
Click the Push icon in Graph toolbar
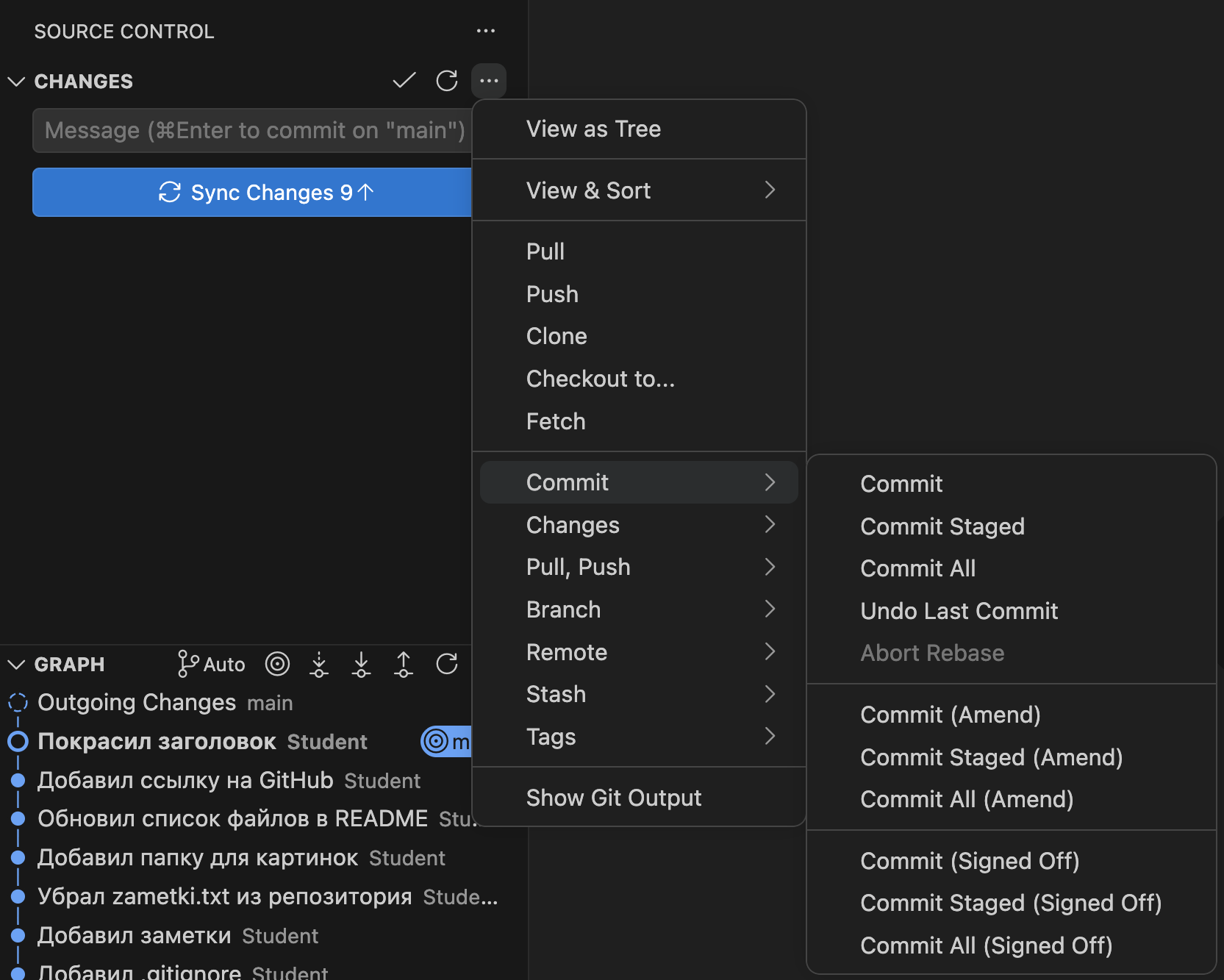click(404, 665)
